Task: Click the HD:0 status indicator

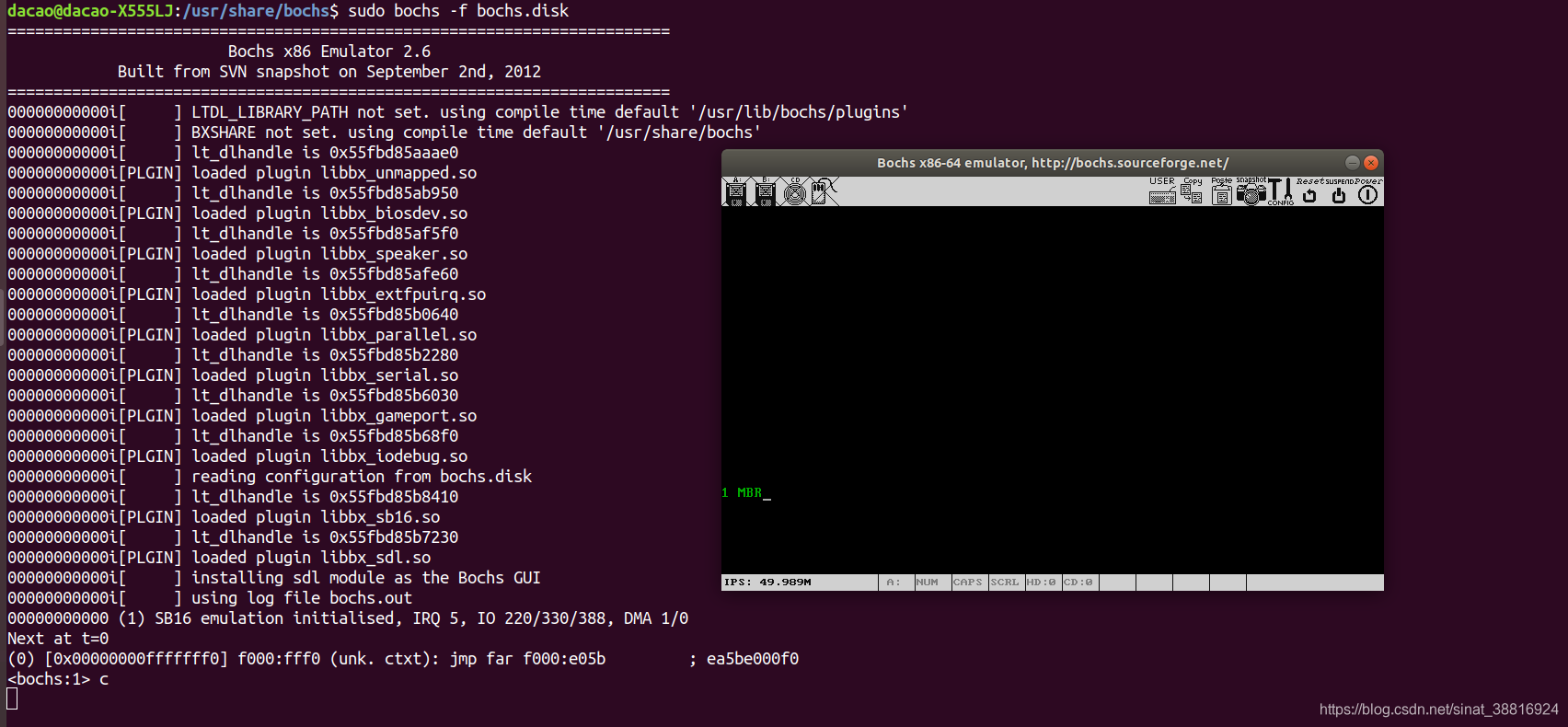Action: [1043, 583]
